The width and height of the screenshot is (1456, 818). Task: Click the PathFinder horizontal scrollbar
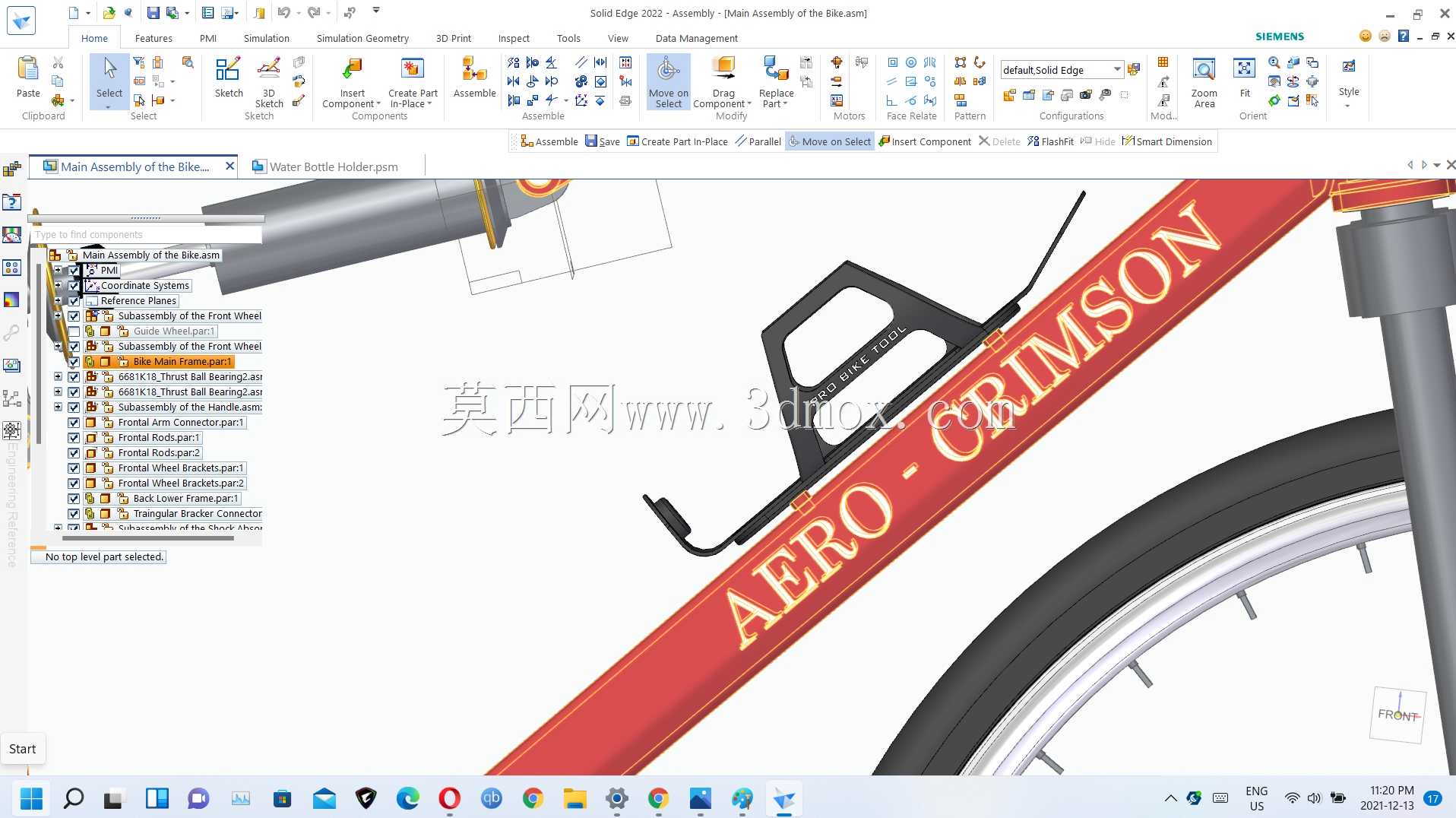point(148,538)
